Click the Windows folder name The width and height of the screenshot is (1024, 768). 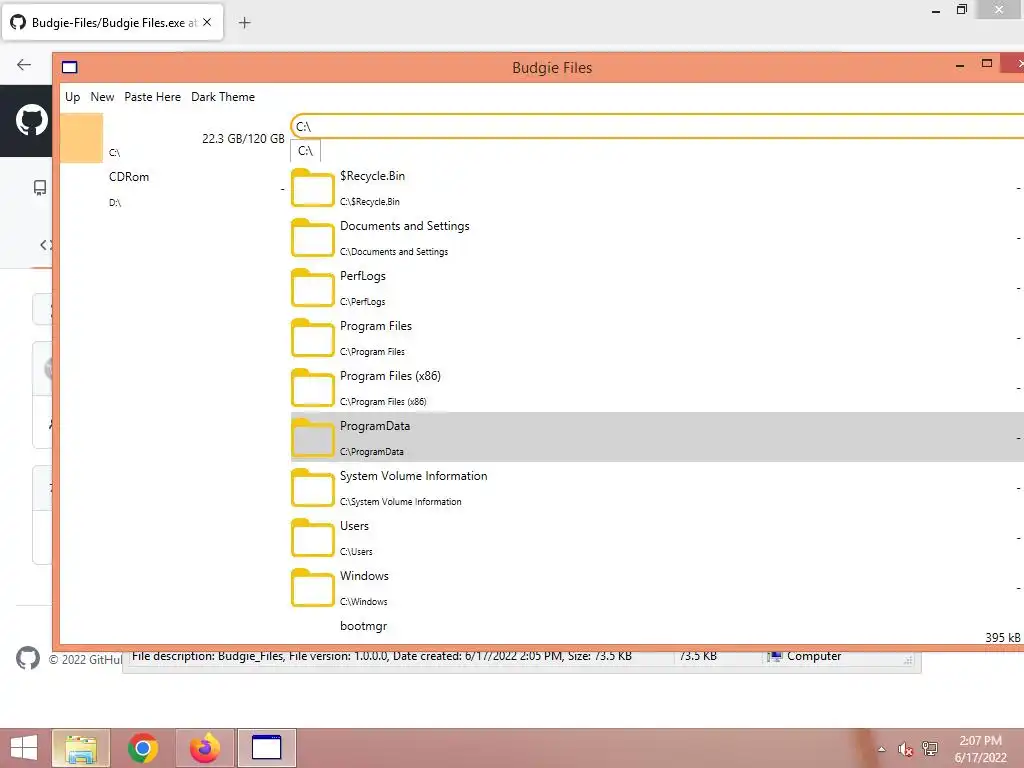click(x=364, y=576)
